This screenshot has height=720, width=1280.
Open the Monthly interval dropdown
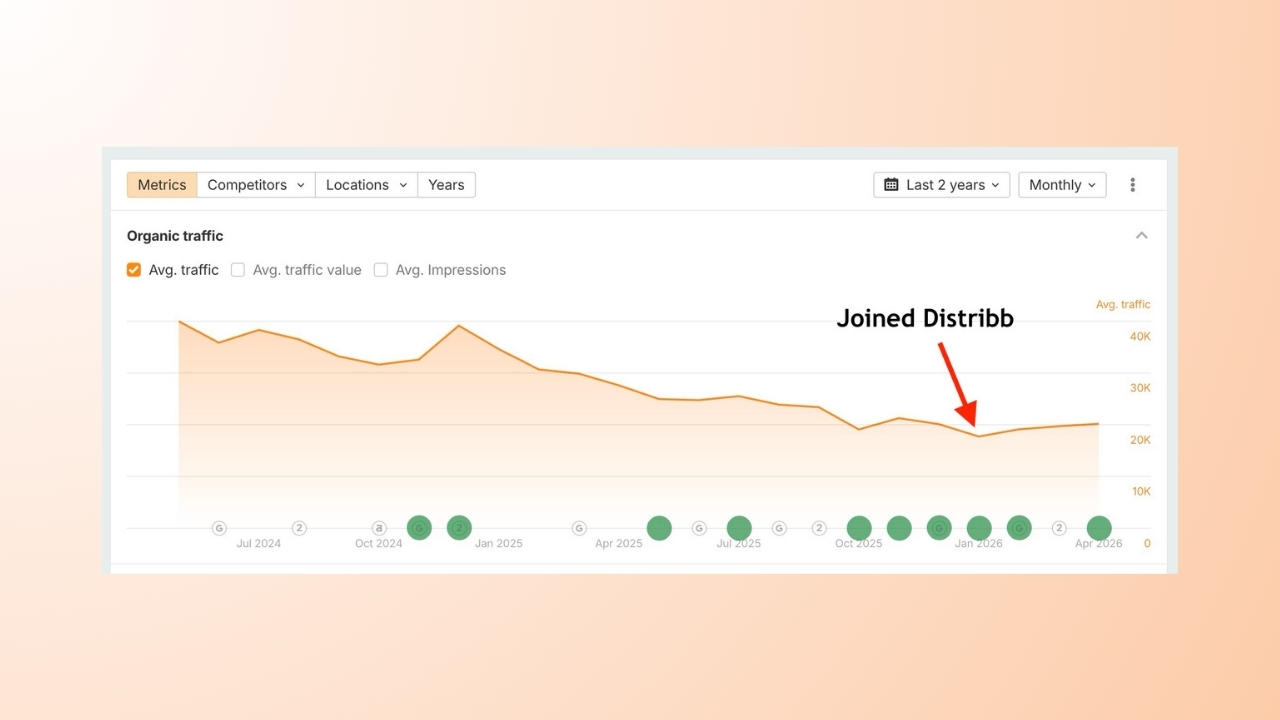[1062, 185]
